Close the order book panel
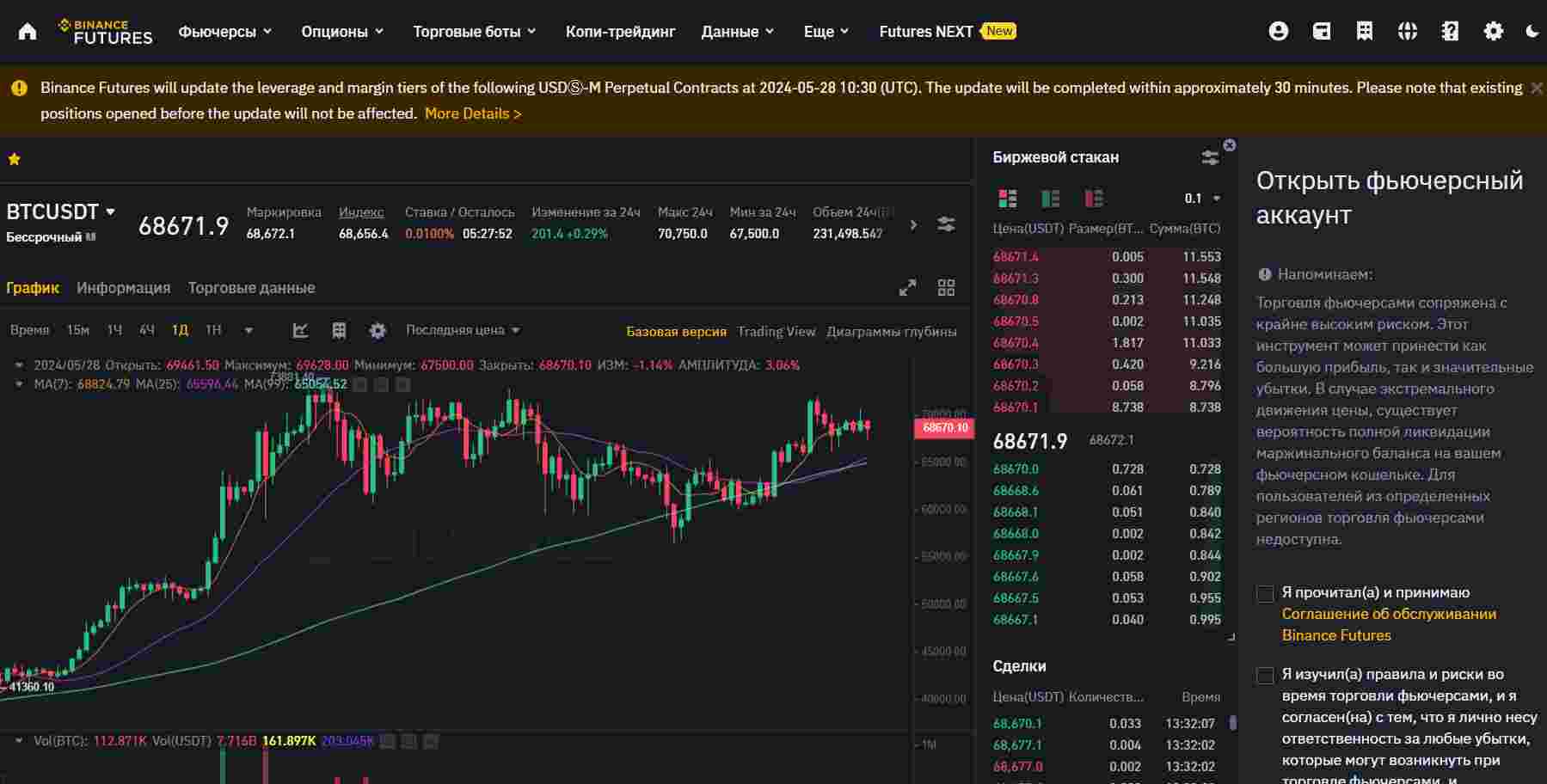 pyautogui.click(x=1230, y=145)
